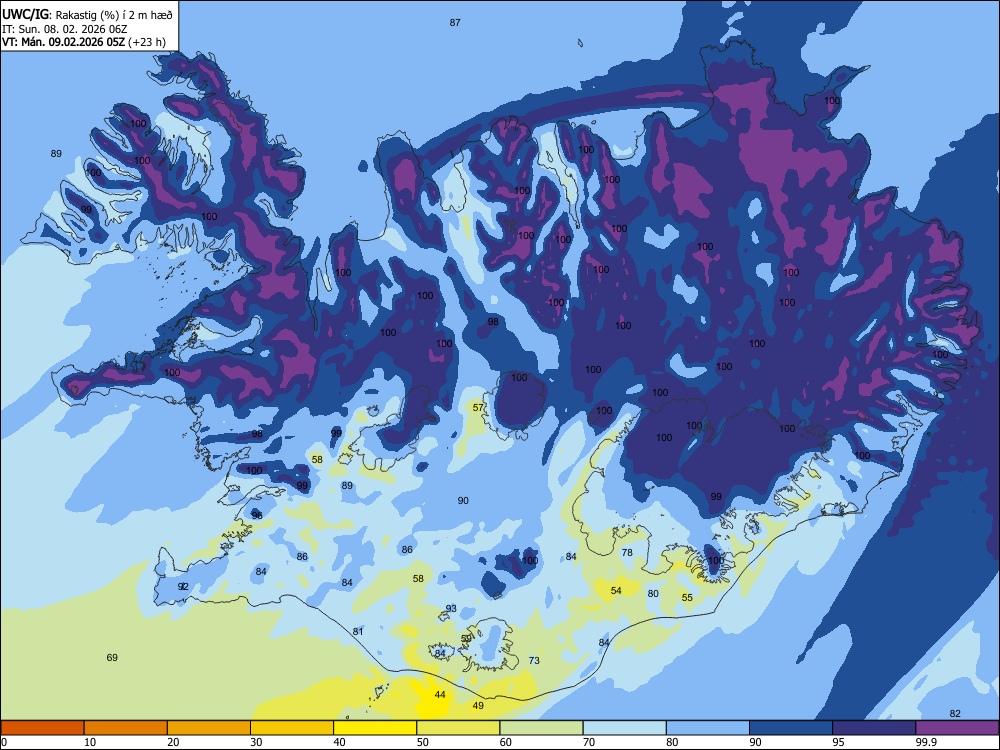Image resolution: width=1000 pixels, height=750 pixels.
Task: Click the legend label 30
Action: pyautogui.click(x=256, y=742)
